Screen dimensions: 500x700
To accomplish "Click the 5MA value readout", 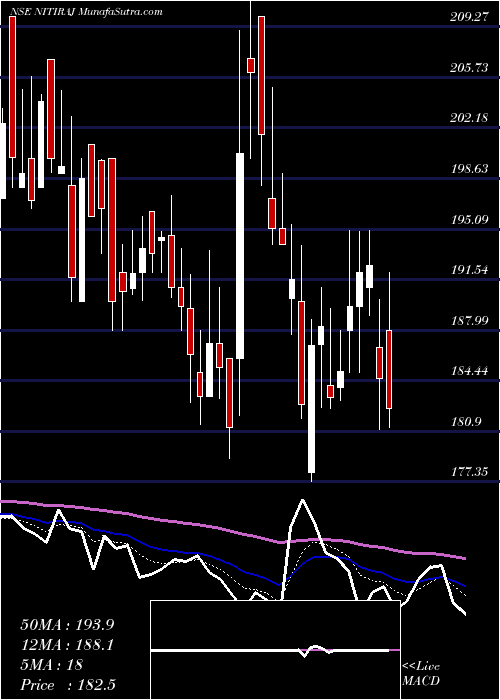I will [51, 665].
